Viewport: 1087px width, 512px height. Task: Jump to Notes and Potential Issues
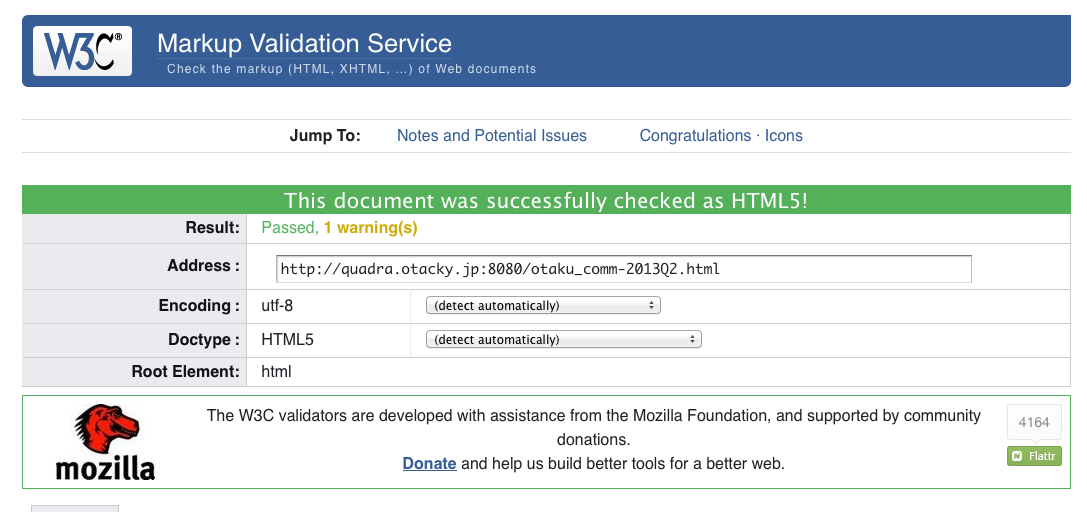[x=492, y=136]
